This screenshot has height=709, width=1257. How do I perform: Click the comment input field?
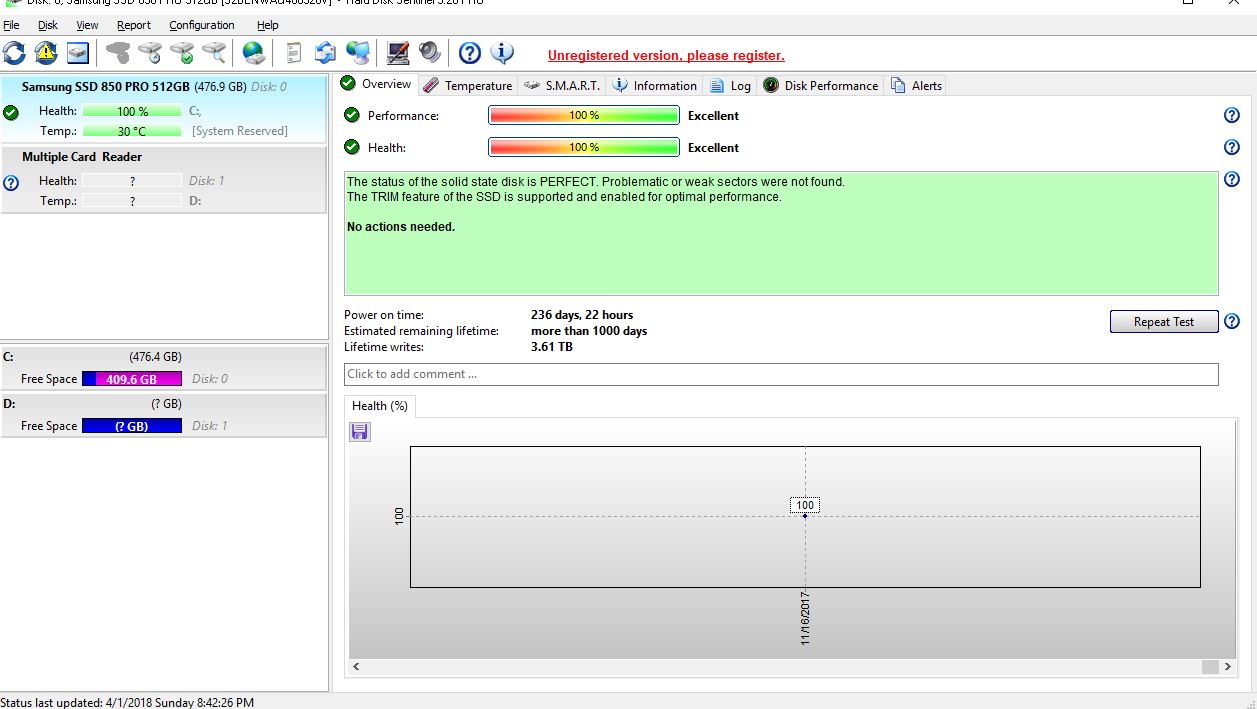tap(780, 374)
